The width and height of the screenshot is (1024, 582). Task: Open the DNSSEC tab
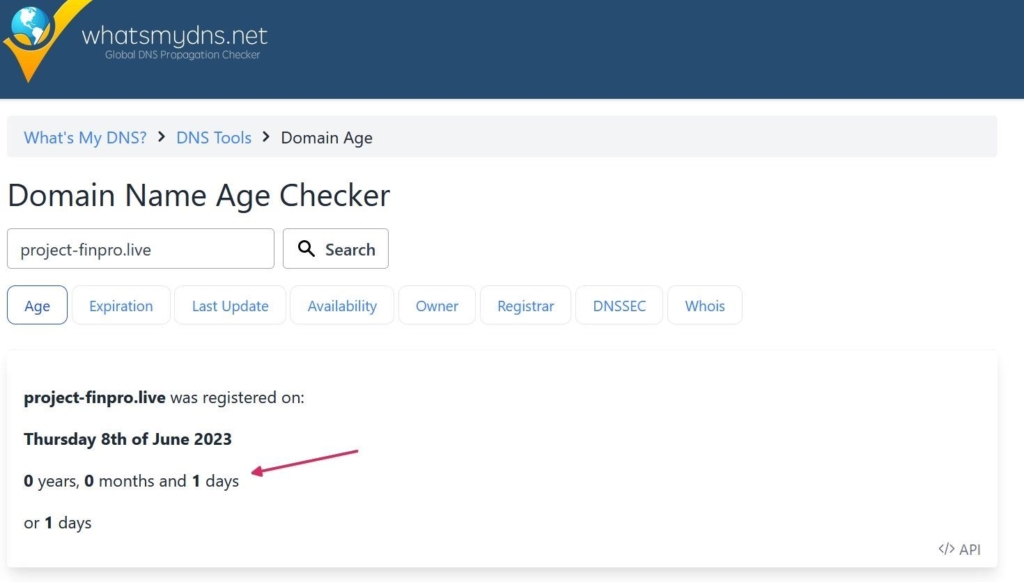pyautogui.click(x=619, y=306)
